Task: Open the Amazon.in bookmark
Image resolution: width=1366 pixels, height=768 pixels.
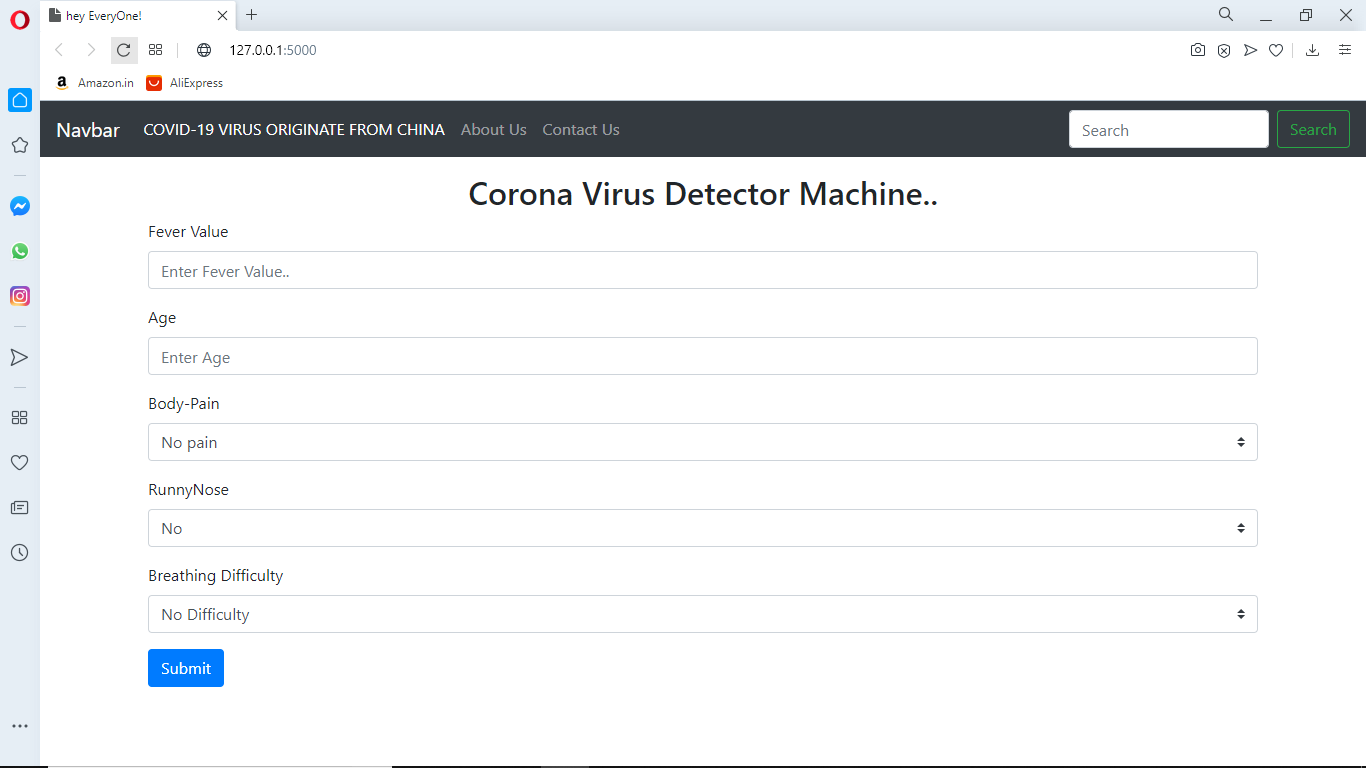Action: [95, 83]
